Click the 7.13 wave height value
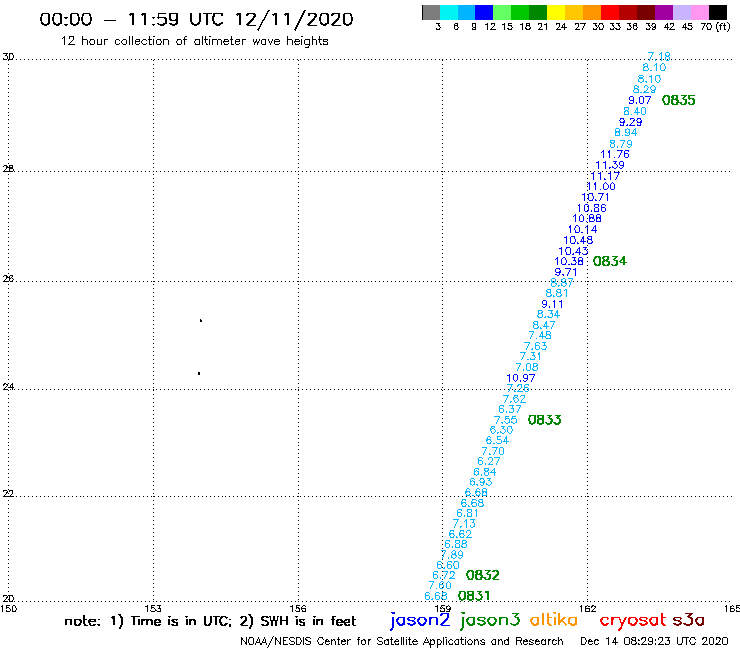The width and height of the screenshot is (740, 650). [464, 523]
